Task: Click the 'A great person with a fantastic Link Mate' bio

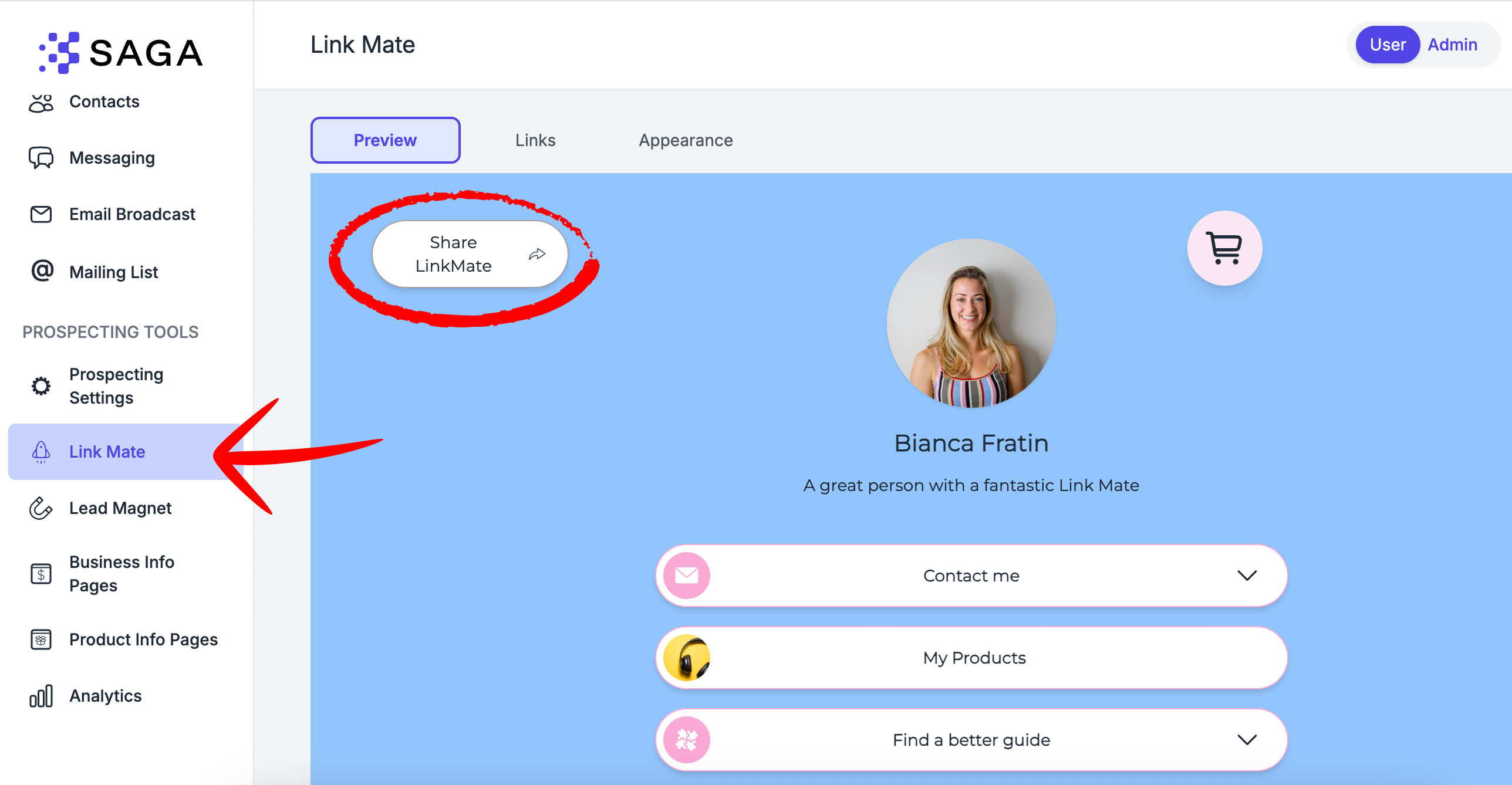Action: pos(971,485)
